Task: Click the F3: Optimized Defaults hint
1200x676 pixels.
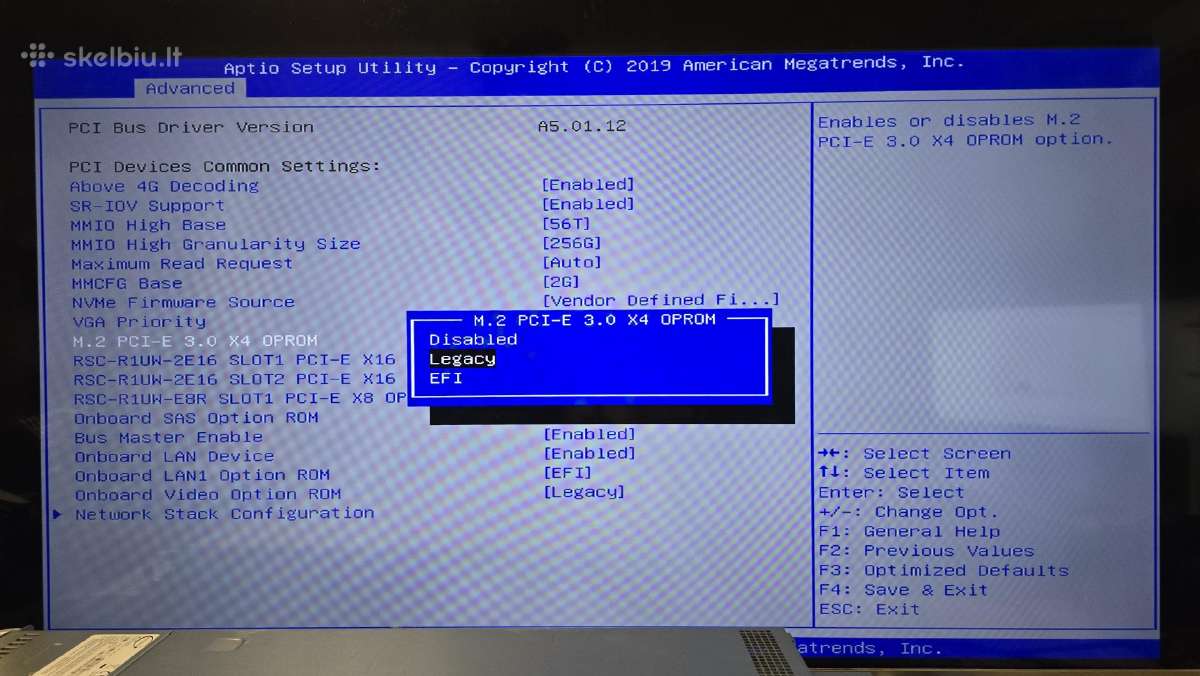Action: pyautogui.click(x=943, y=570)
